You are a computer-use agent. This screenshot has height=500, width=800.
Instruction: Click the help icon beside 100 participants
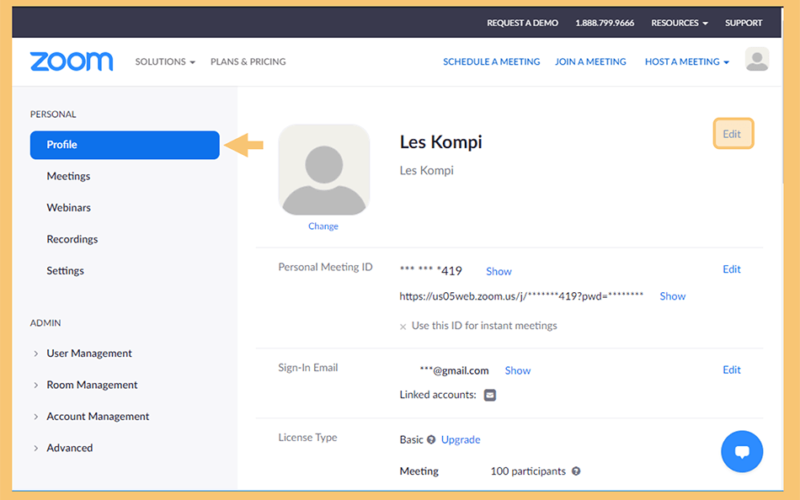tap(576, 471)
